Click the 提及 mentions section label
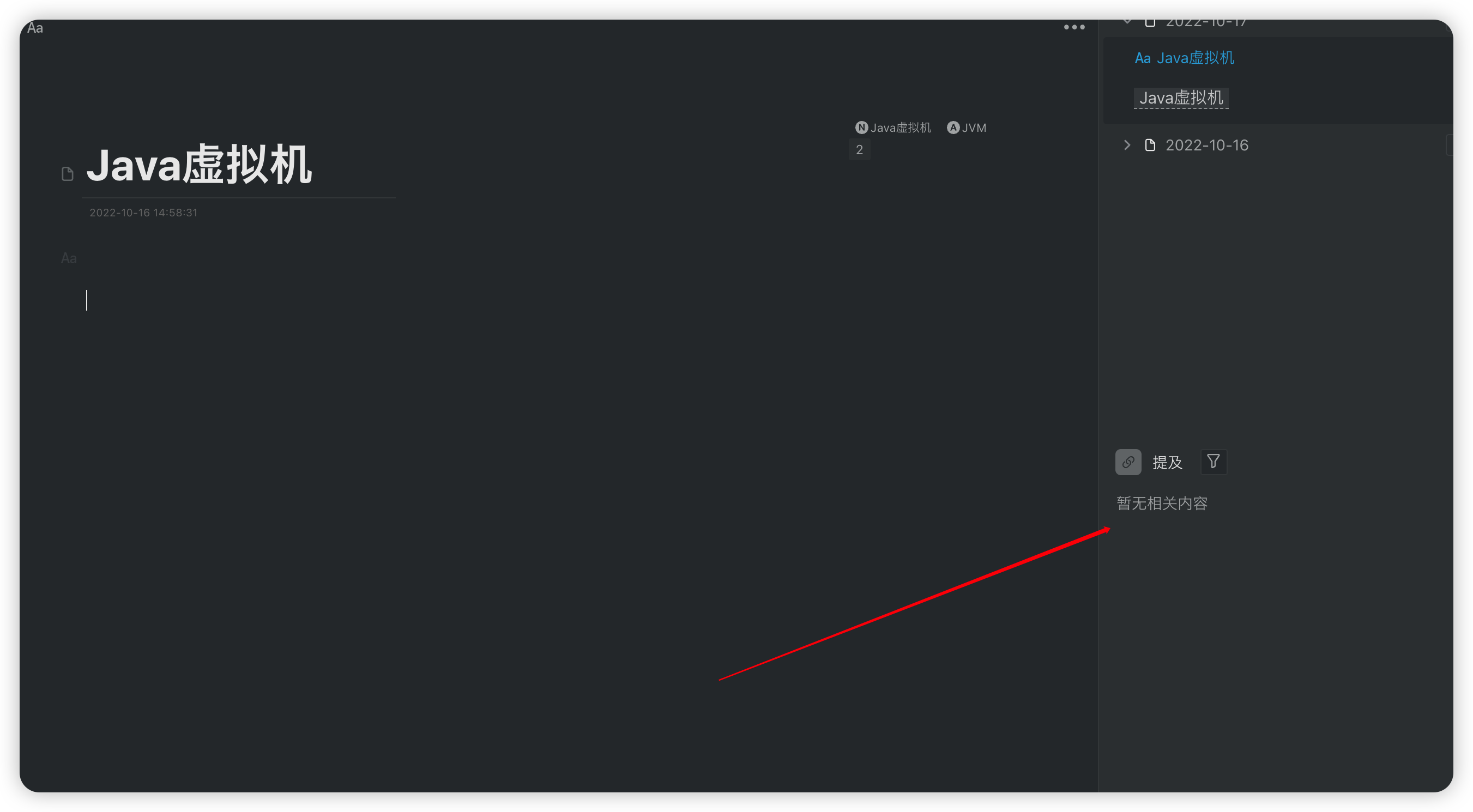 pos(1167,462)
